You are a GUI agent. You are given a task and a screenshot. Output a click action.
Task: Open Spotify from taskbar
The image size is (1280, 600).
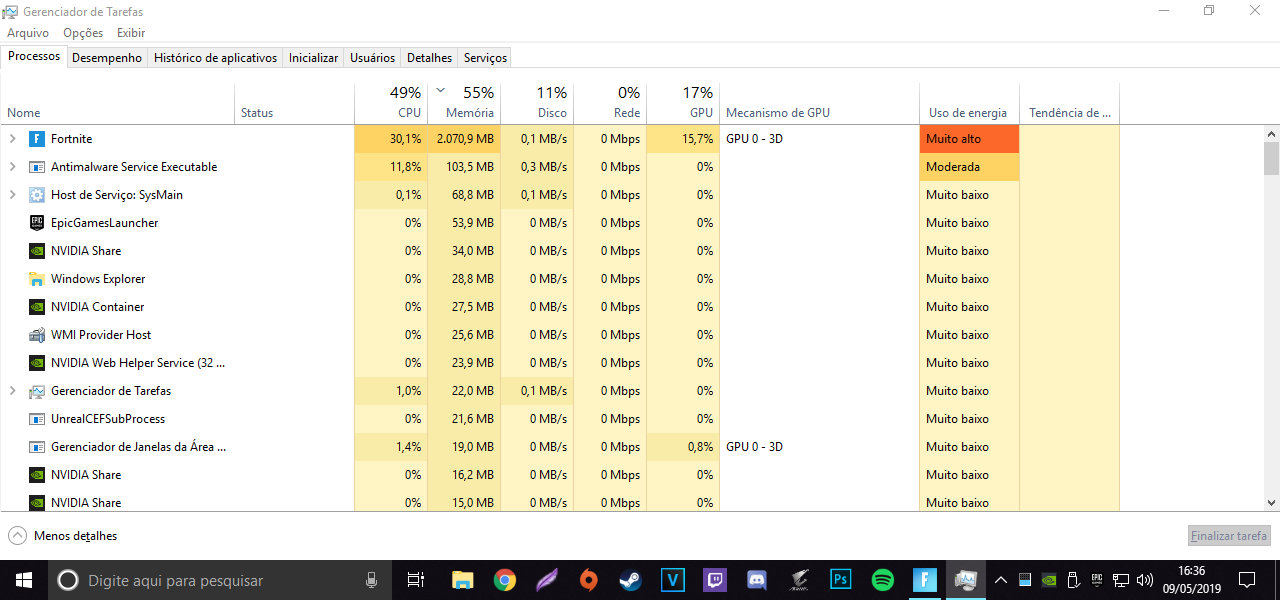click(x=882, y=580)
